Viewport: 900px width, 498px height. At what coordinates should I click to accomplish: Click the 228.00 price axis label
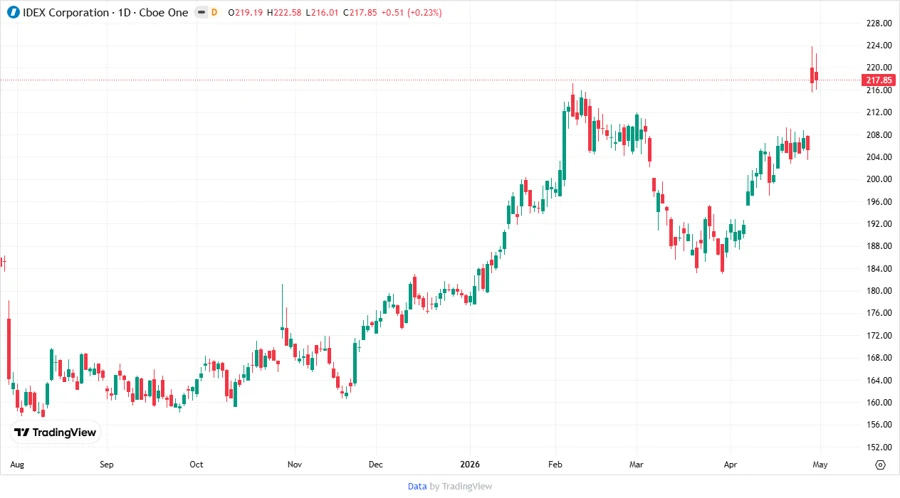pyautogui.click(x=879, y=23)
